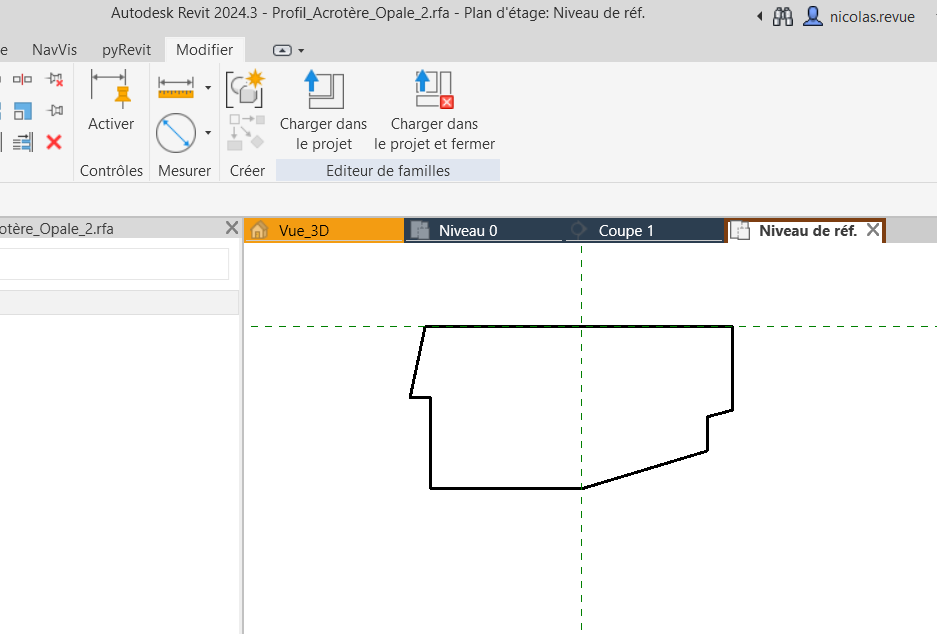Image resolution: width=937 pixels, height=634 pixels.
Task: Click the Editeur de familles panel label
Action: point(388,171)
